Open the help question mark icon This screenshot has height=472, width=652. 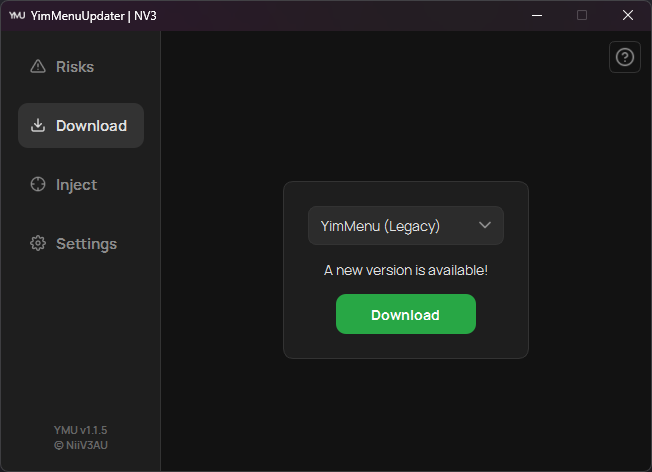click(625, 57)
